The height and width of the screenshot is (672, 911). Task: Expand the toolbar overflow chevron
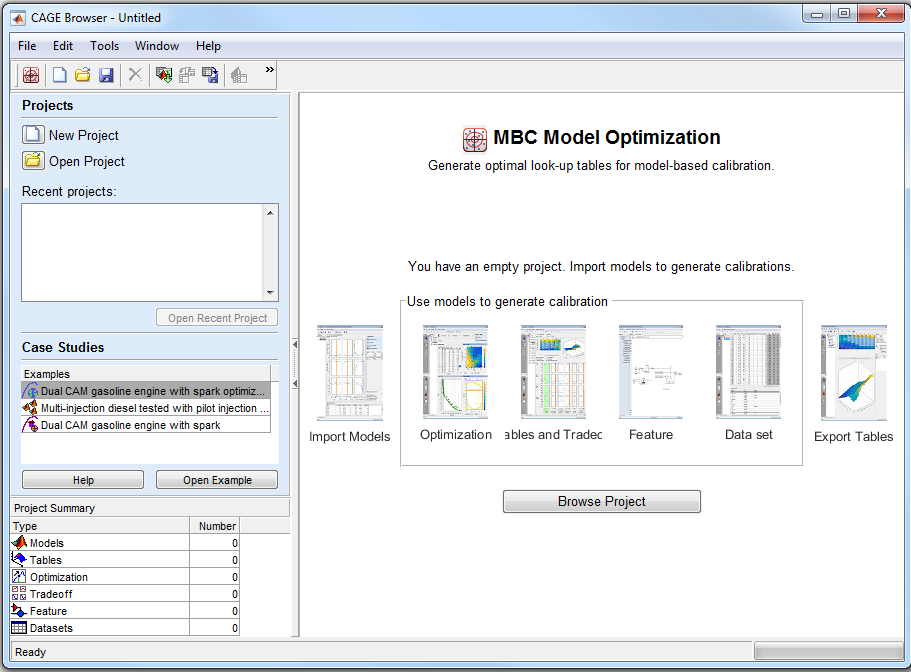[269, 70]
